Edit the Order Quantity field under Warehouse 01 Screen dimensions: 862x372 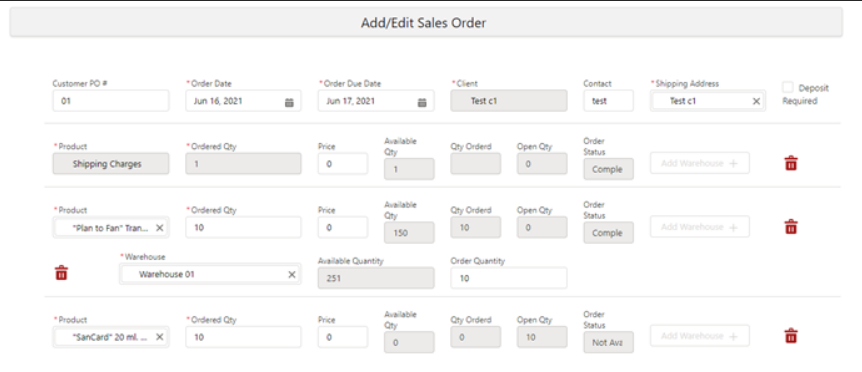point(509,278)
